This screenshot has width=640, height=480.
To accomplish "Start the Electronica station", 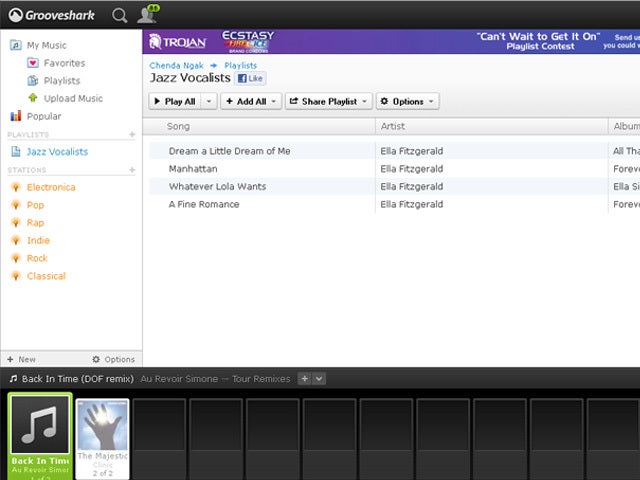I will 51,187.
